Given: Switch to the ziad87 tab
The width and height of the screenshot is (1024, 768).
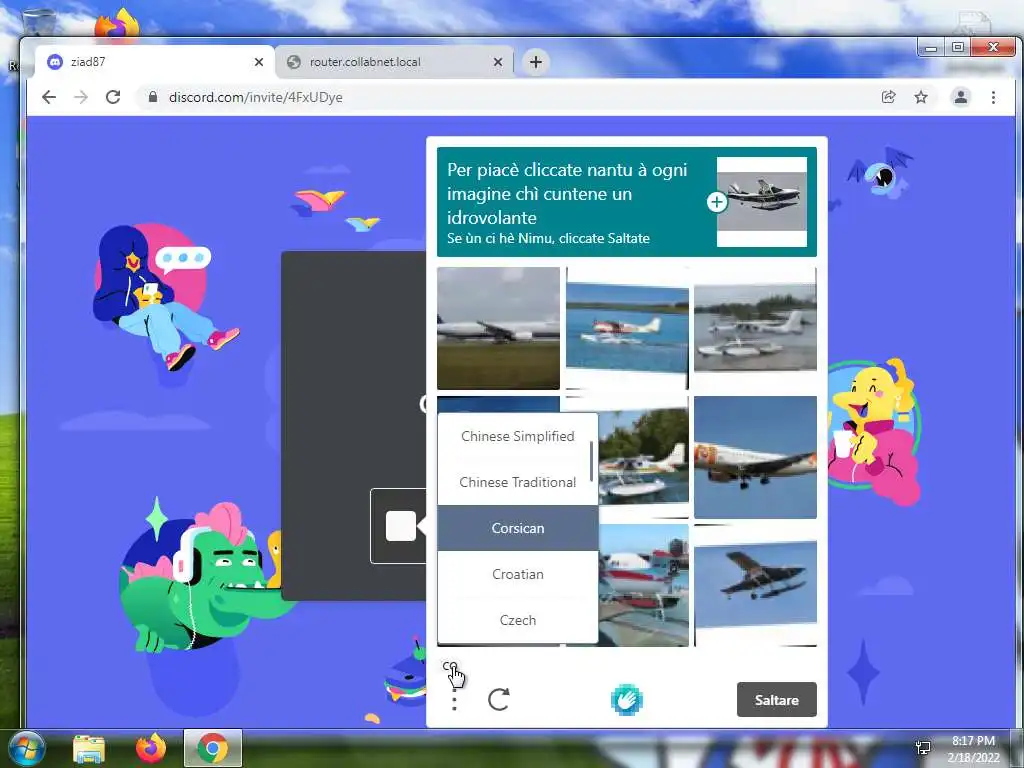Looking at the screenshot, I should 155,62.
